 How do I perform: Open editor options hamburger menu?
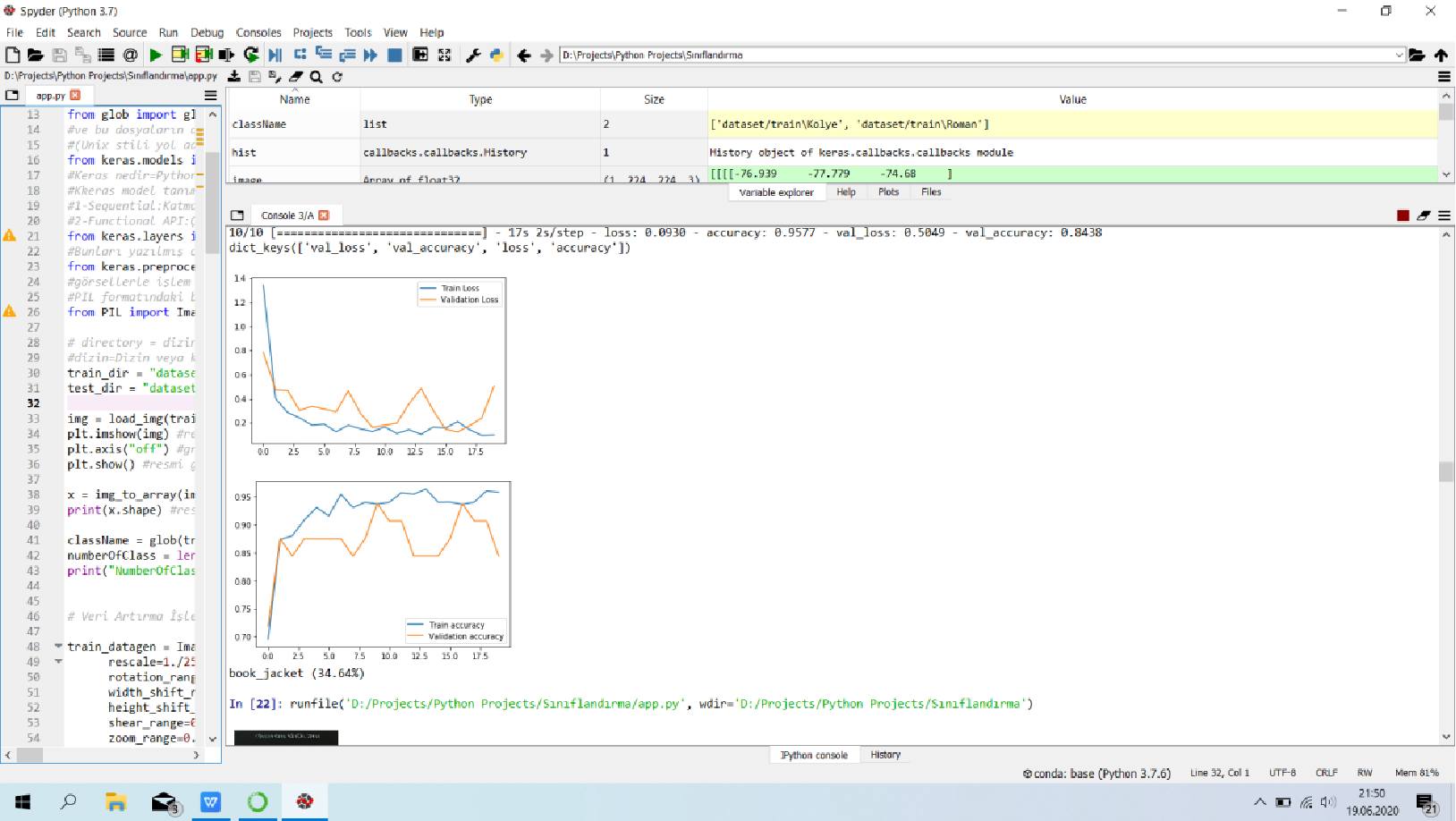(211, 95)
